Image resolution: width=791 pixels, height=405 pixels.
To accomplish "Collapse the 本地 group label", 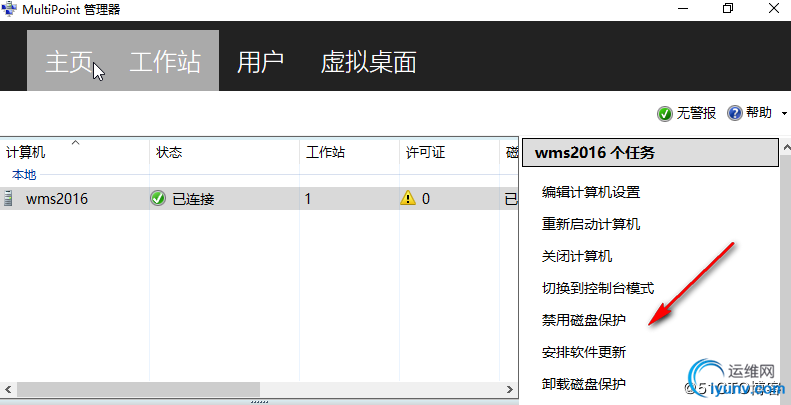I will click(x=24, y=175).
